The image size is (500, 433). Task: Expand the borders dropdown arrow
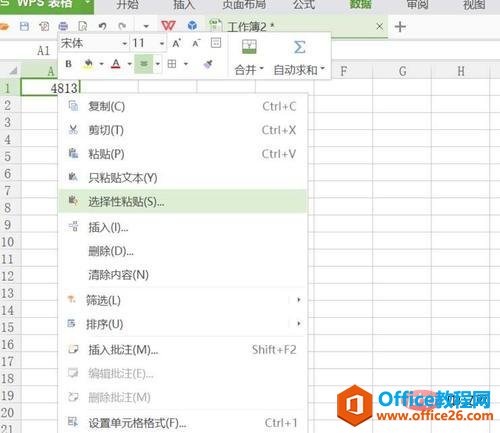(x=186, y=64)
